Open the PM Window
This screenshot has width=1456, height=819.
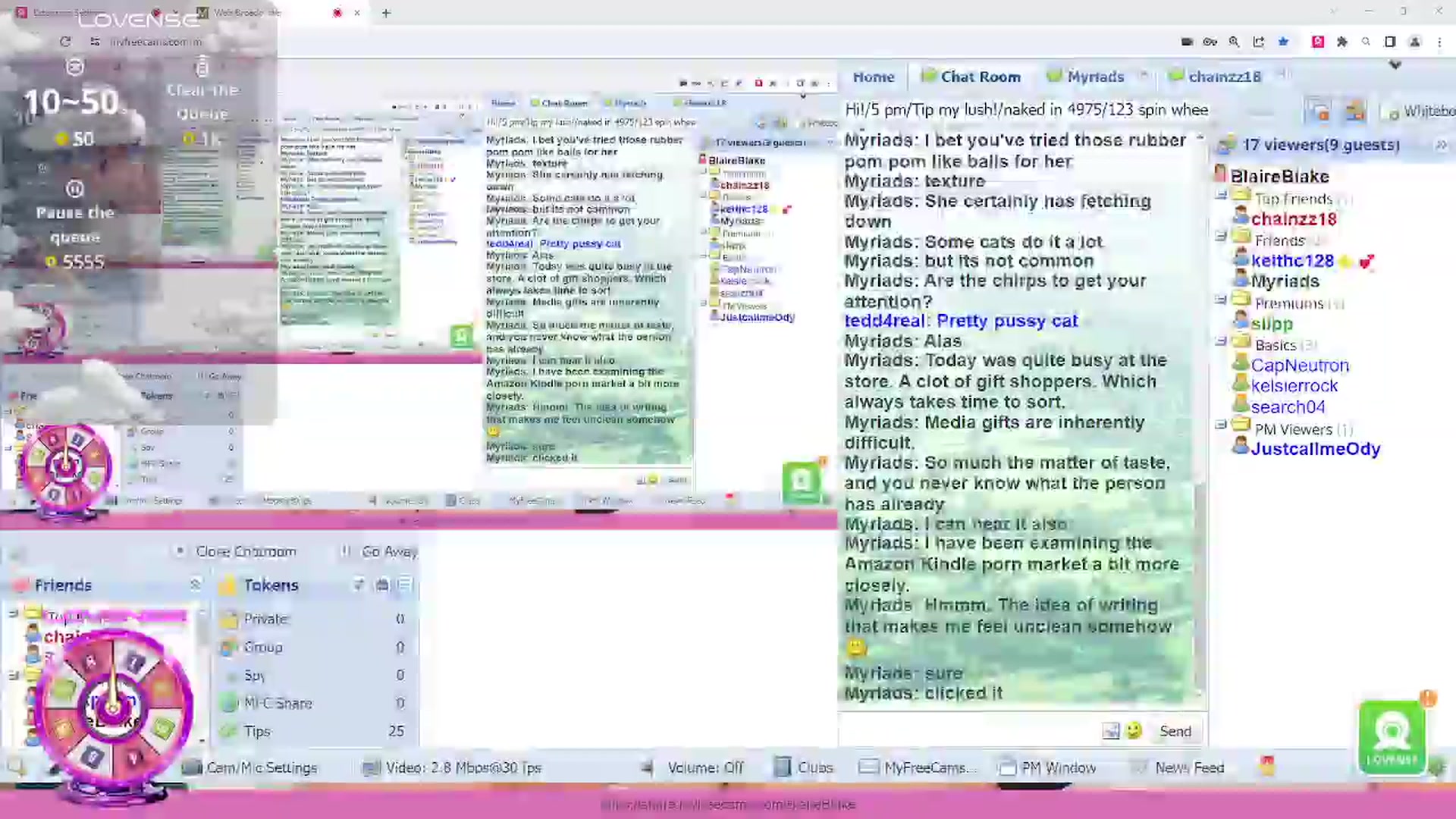point(1047,767)
